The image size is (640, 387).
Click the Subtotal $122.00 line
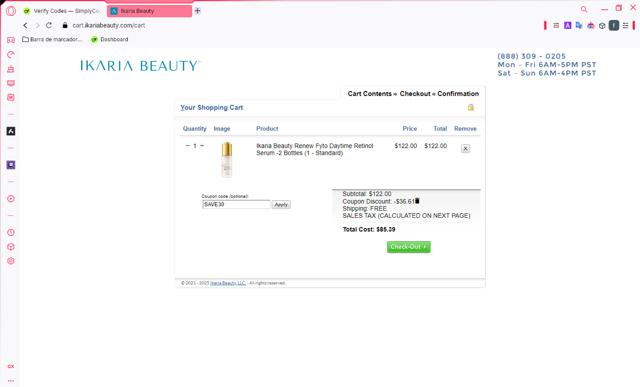(x=367, y=194)
